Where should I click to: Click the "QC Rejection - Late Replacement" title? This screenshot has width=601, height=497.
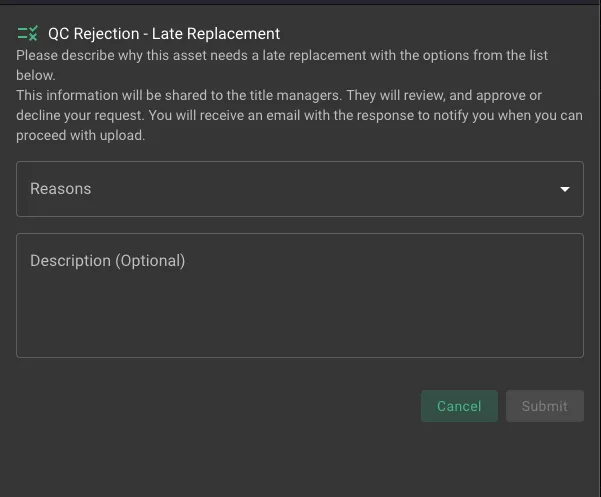point(164,34)
